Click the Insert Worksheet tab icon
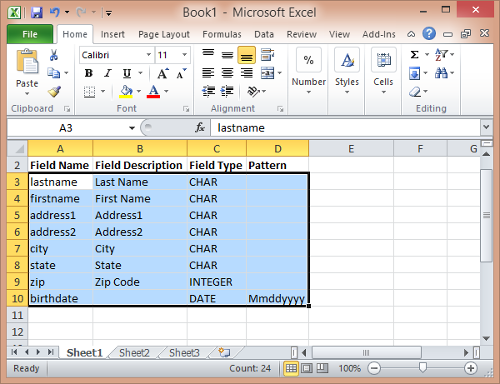500x384 pixels. (x=224, y=352)
